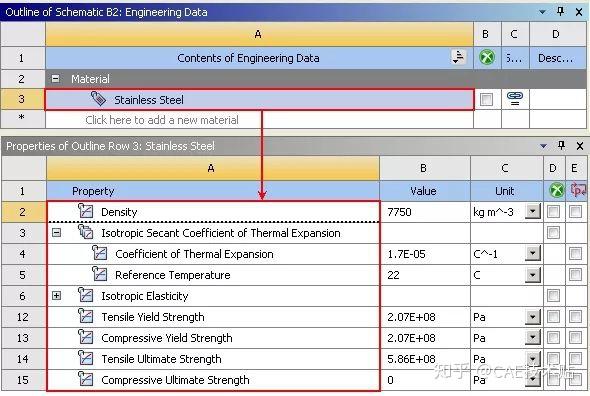
Task: Click the green suppress icon in Outline column B
Action: tap(487, 58)
